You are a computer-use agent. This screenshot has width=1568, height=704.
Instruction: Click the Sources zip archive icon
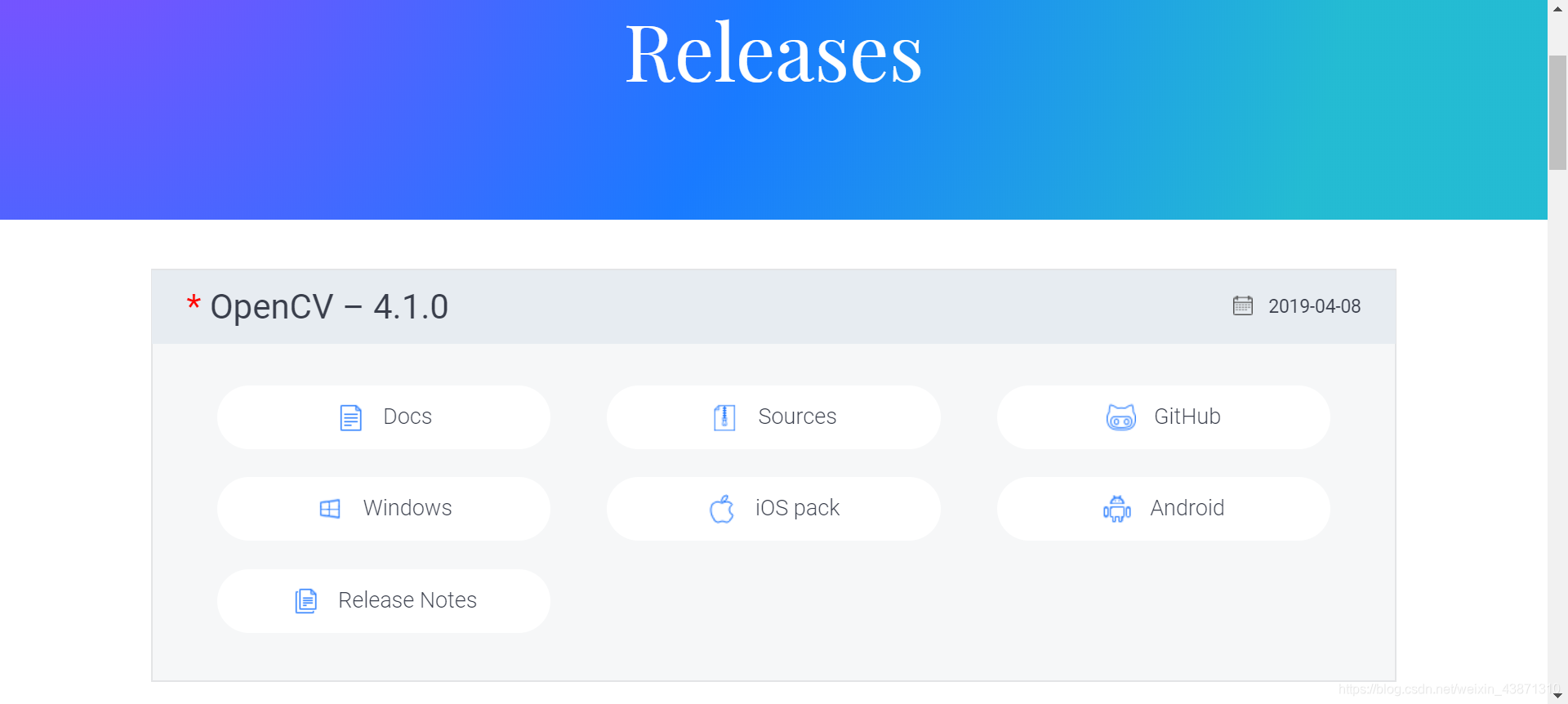click(724, 417)
